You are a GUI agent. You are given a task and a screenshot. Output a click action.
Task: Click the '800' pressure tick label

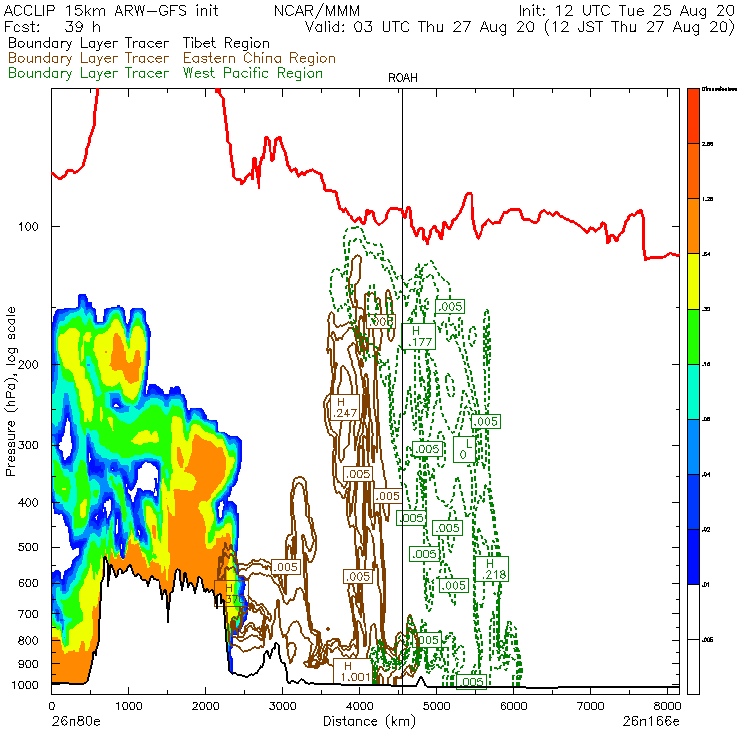coord(28,640)
